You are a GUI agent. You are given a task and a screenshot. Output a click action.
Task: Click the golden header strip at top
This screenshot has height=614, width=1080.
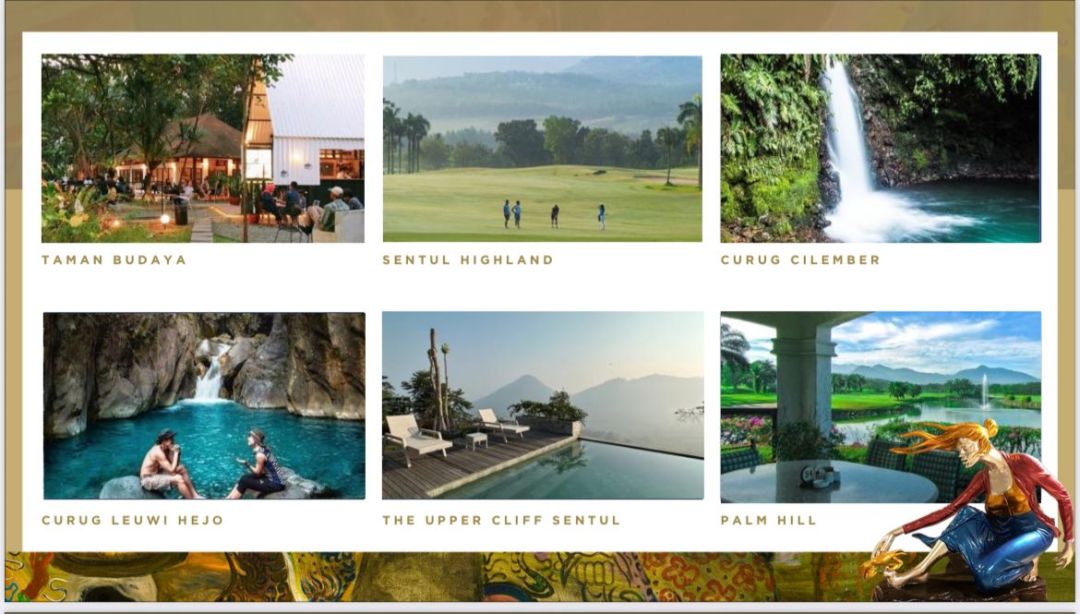pos(540,15)
